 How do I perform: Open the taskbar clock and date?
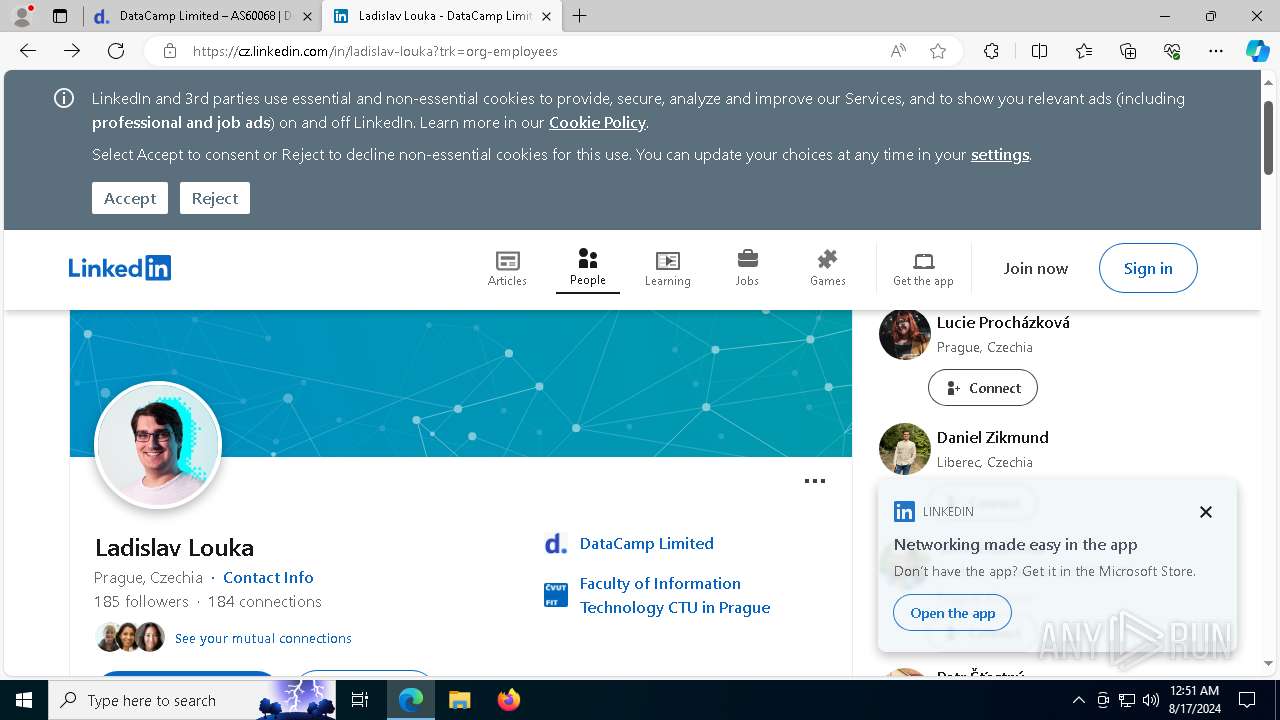[1193, 700]
